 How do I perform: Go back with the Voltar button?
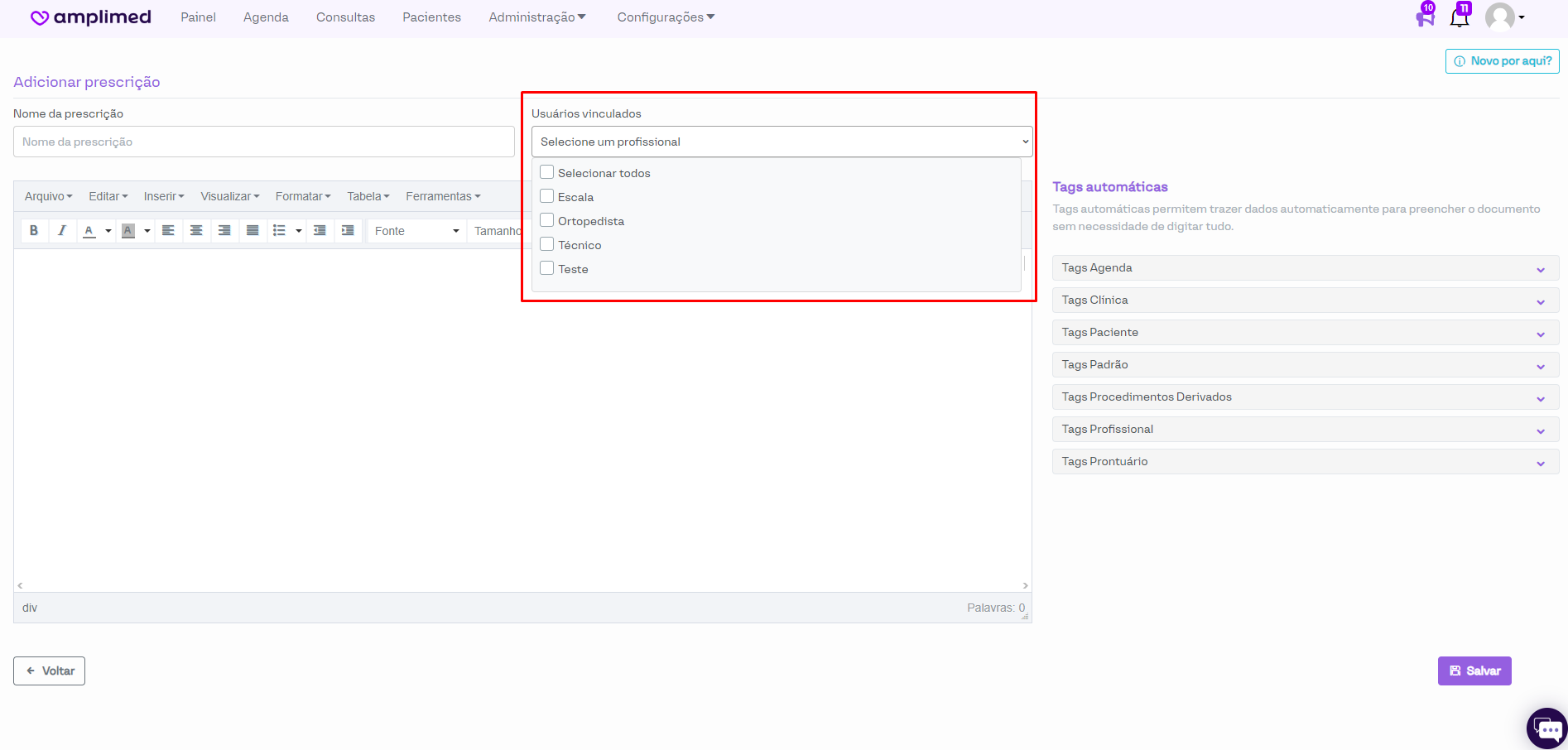(x=50, y=671)
